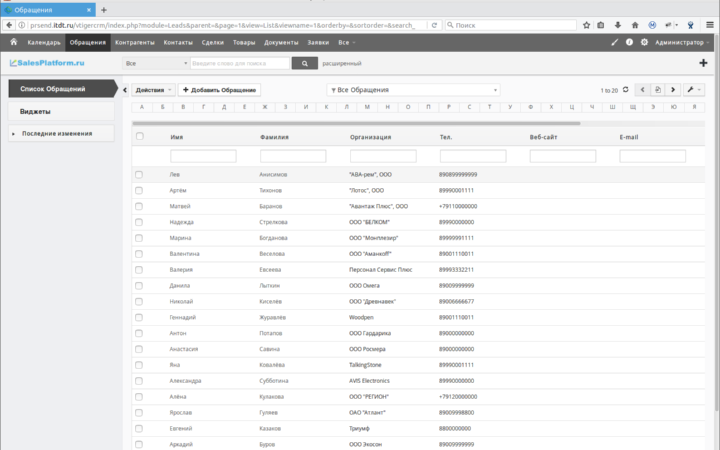Viewport: 720px width, 450px height.
Task: Open the Контакты module
Action: [x=178, y=42]
